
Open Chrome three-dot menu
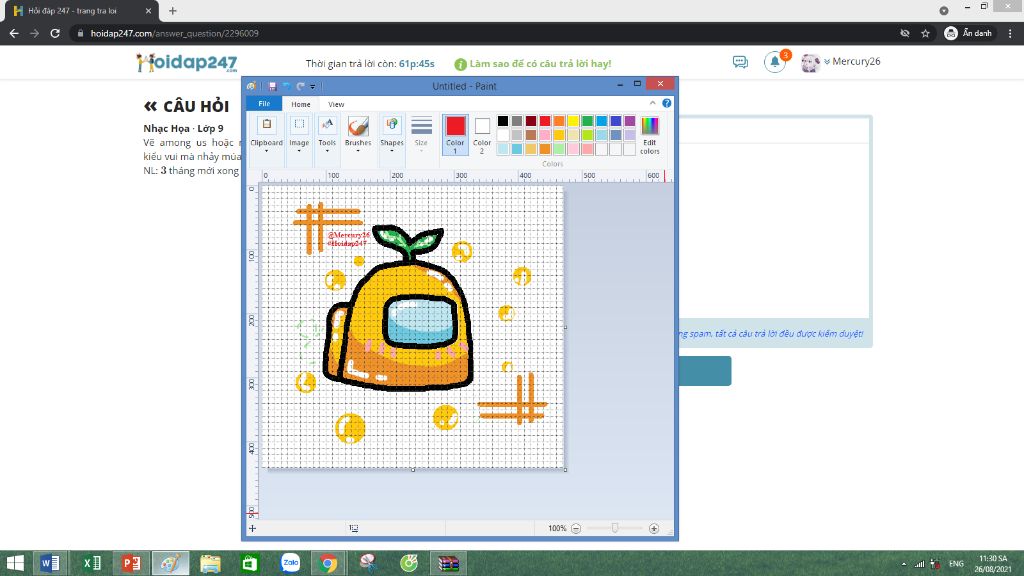(1010, 33)
